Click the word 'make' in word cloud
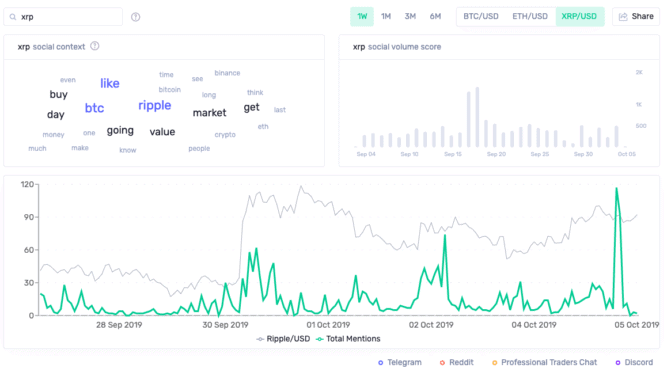The width and height of the screenshot is (671, 376). point(80,148)
